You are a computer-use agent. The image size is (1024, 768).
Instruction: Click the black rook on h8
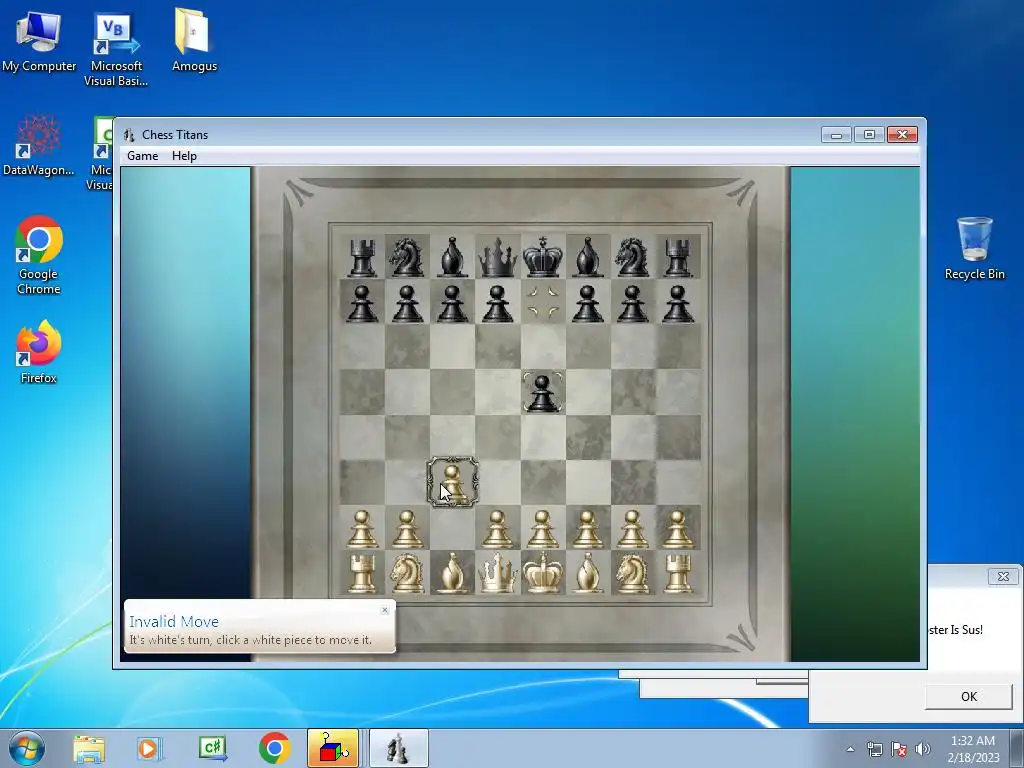click(x=677, y=257)
